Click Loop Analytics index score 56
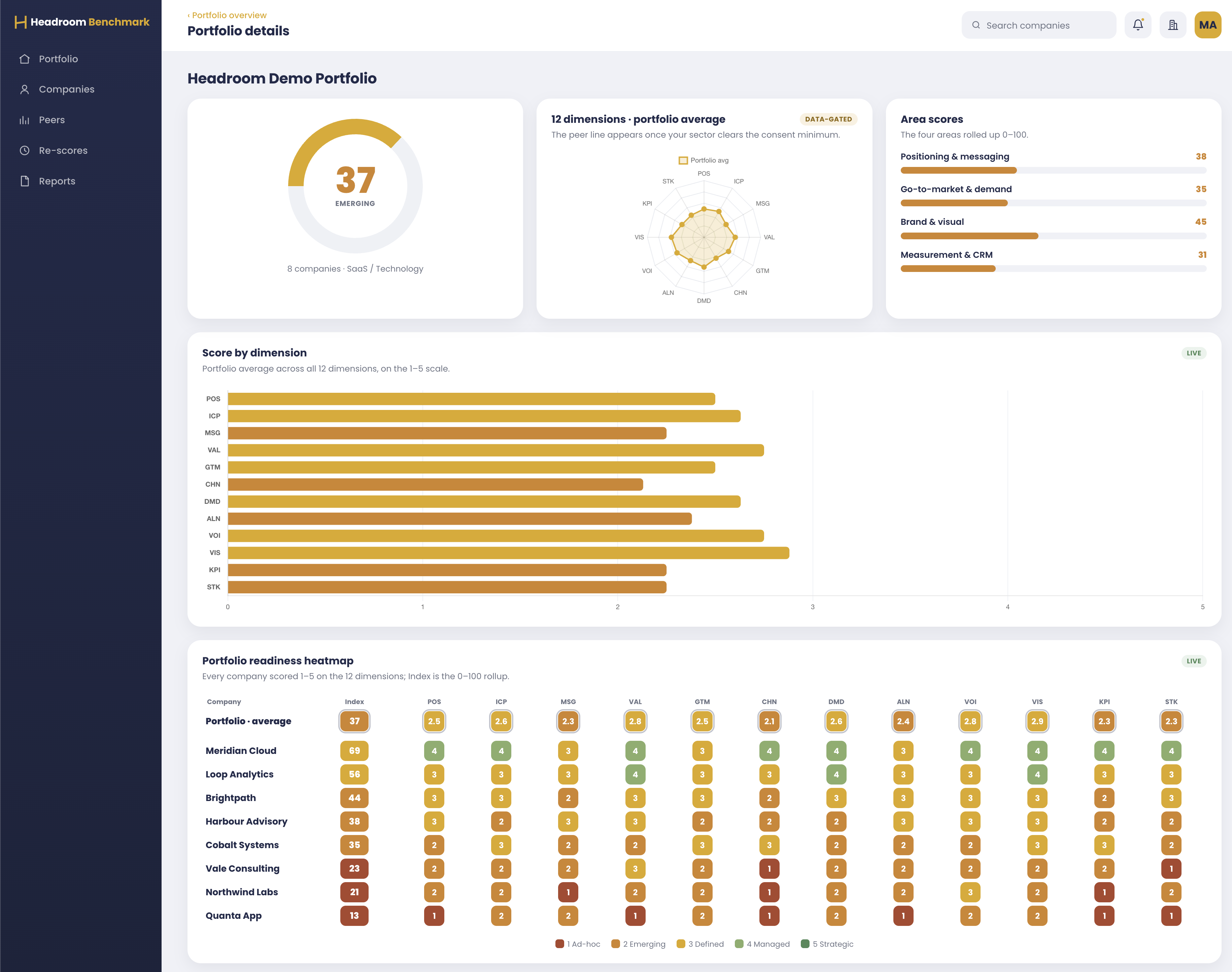Image resolution: width=1232 pixels, height=972 pixels. click(x=354, y=774)
